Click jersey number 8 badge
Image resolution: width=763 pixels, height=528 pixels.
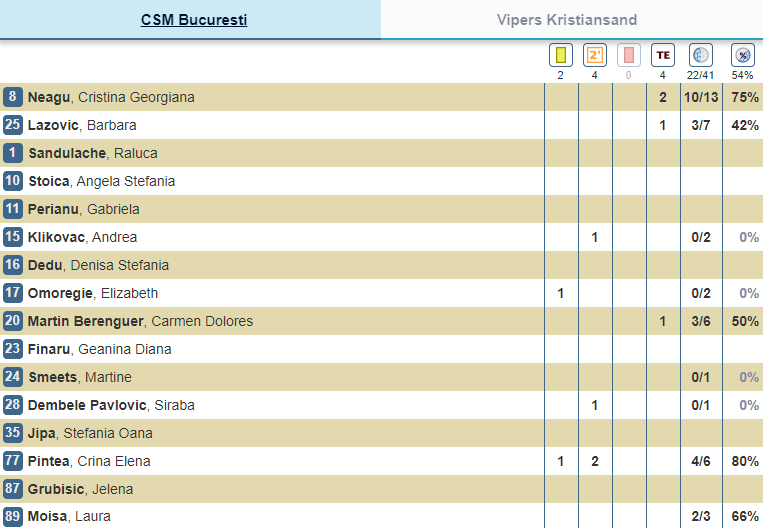tap(13, 97)
